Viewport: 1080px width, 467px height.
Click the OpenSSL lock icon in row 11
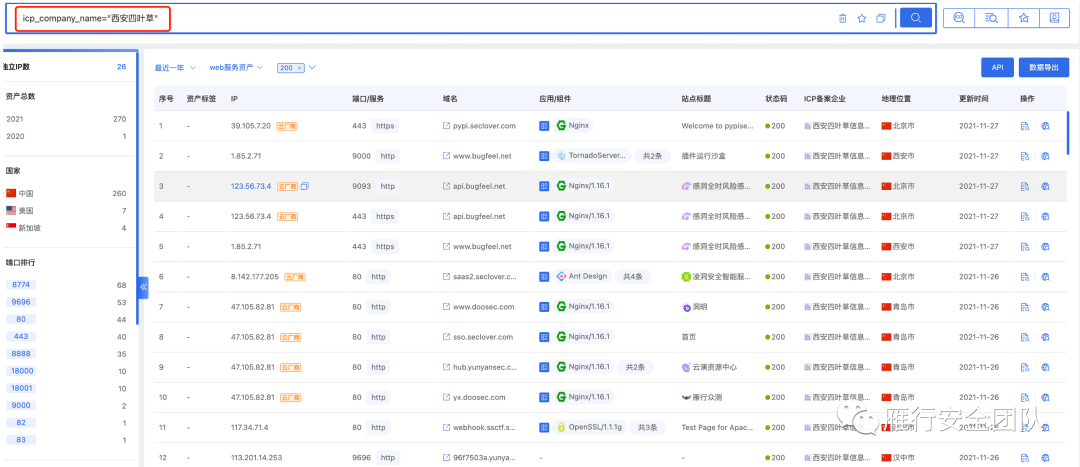[561, 427]
